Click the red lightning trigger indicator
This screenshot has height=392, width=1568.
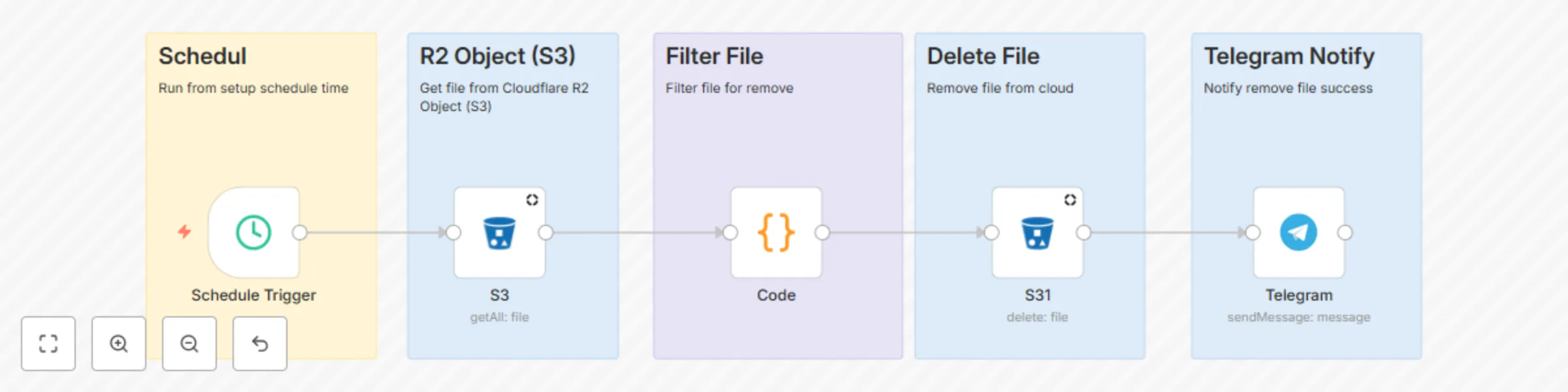[x=185, y=231]
